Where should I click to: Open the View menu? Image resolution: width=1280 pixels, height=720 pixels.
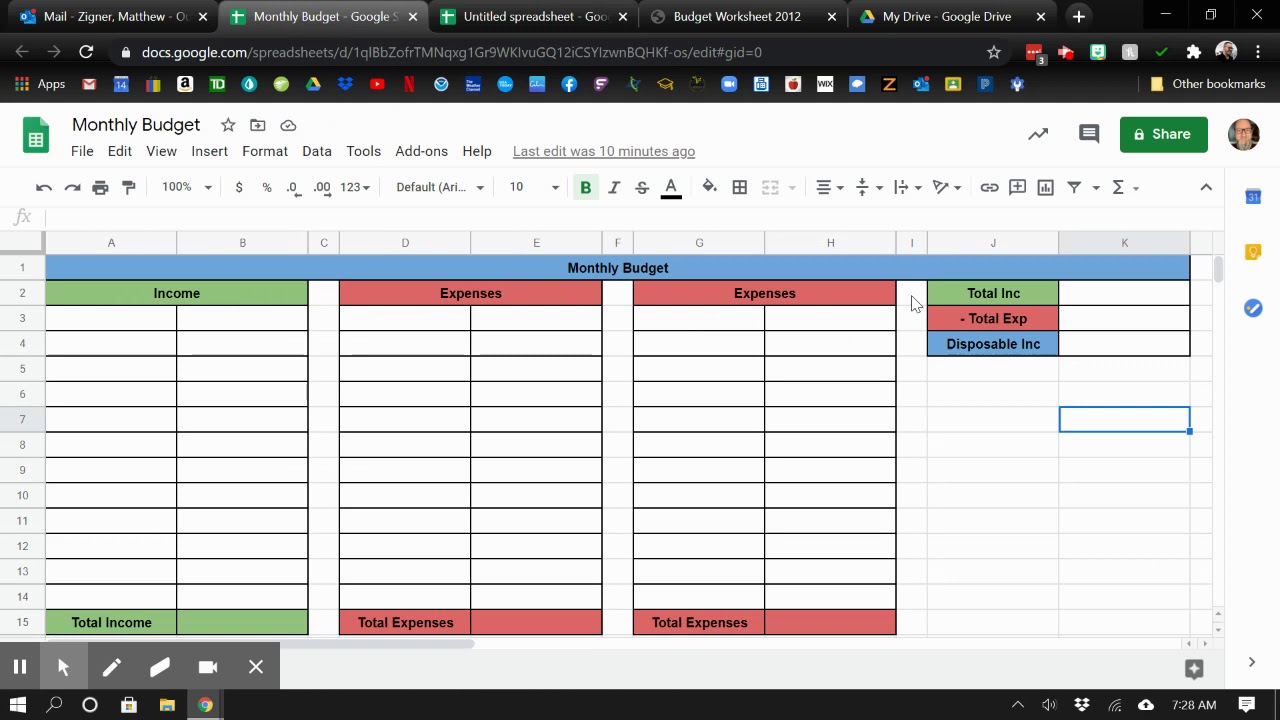(x=161, y=151)
